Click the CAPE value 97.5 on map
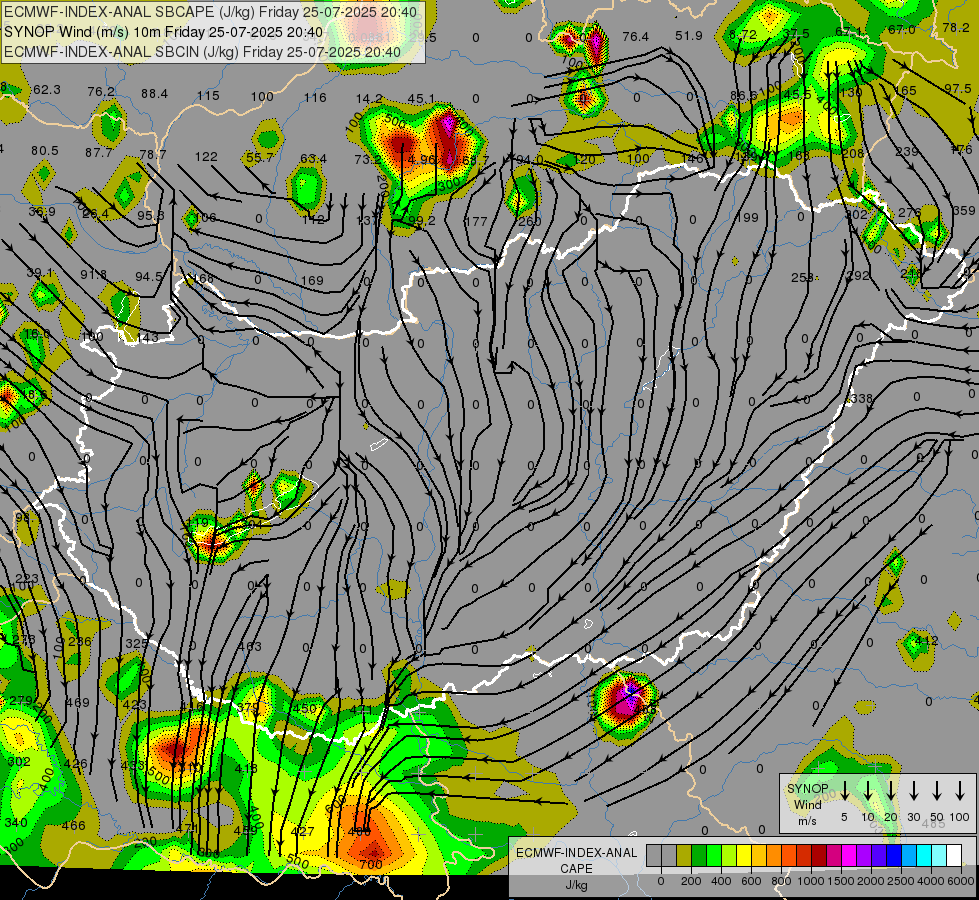Screen dimensions: 979x900 [957, 89]
